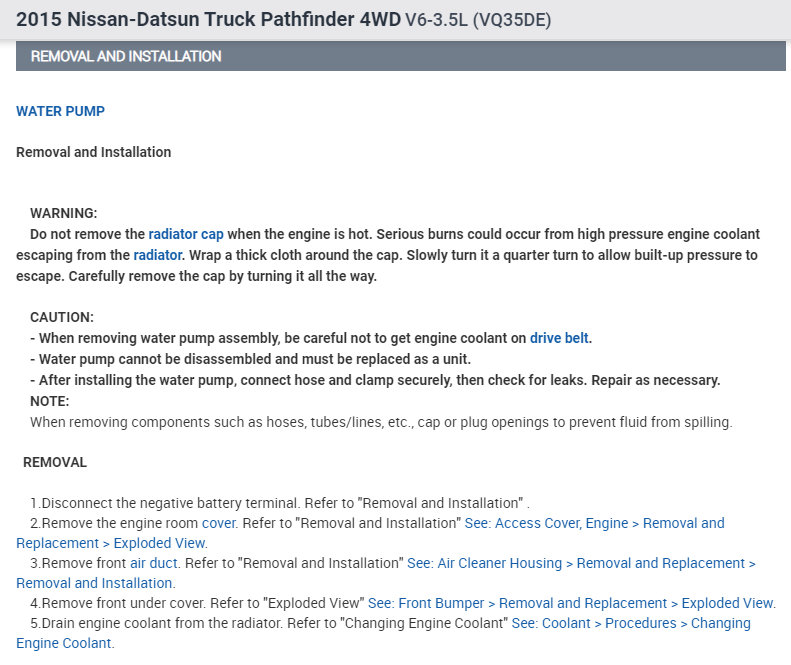The image size is (791, 665).
Task: Follow See: Front Bumper exploded view link
Action: 571,603
